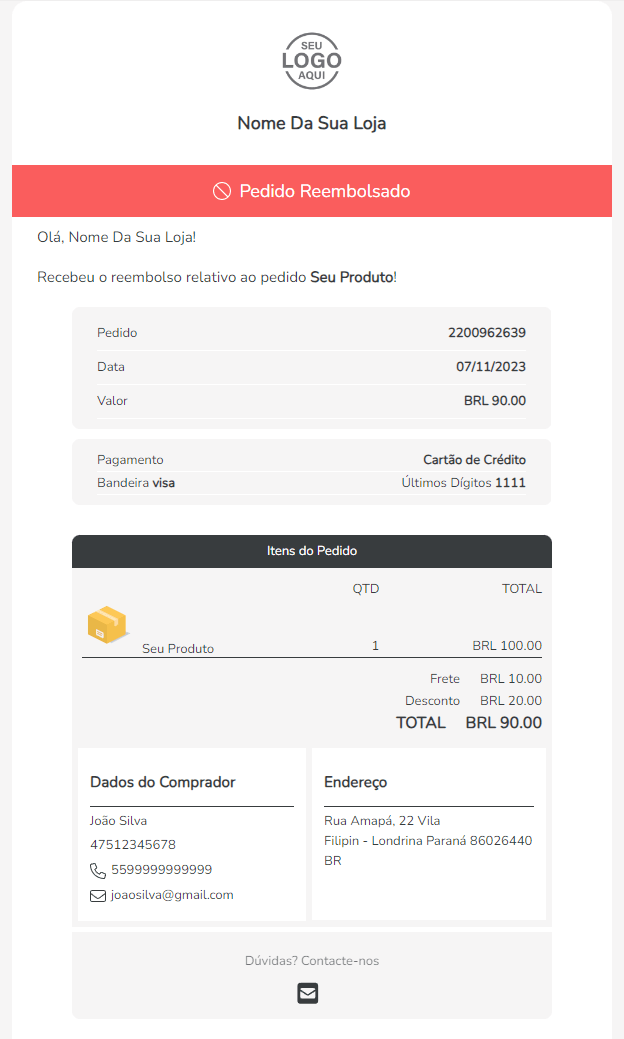Click the refunded prohibition icon in banner
Viewport: 624px width, 1039px height.
[x=222, y=191]
